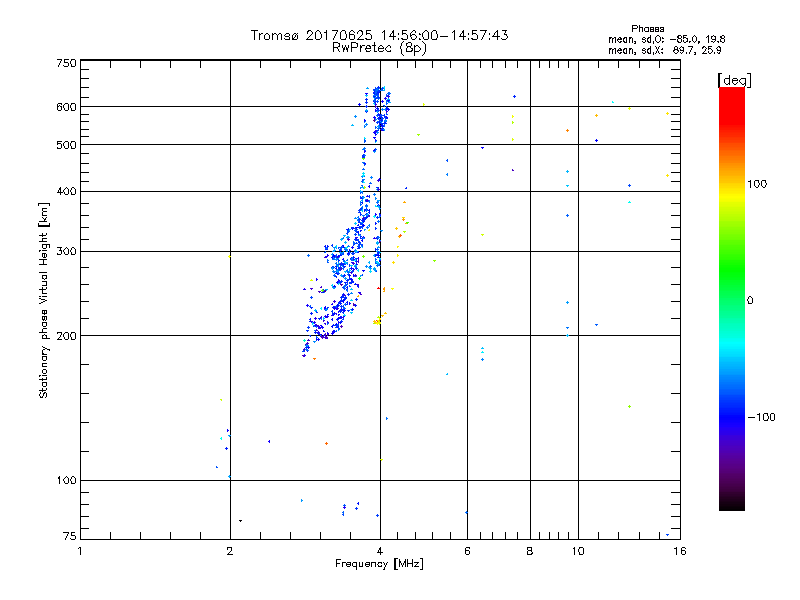Click the x-axis tick label '4'
Image resolution: width=800 pixels, height=600 pixels.
(x=380, y=551)
